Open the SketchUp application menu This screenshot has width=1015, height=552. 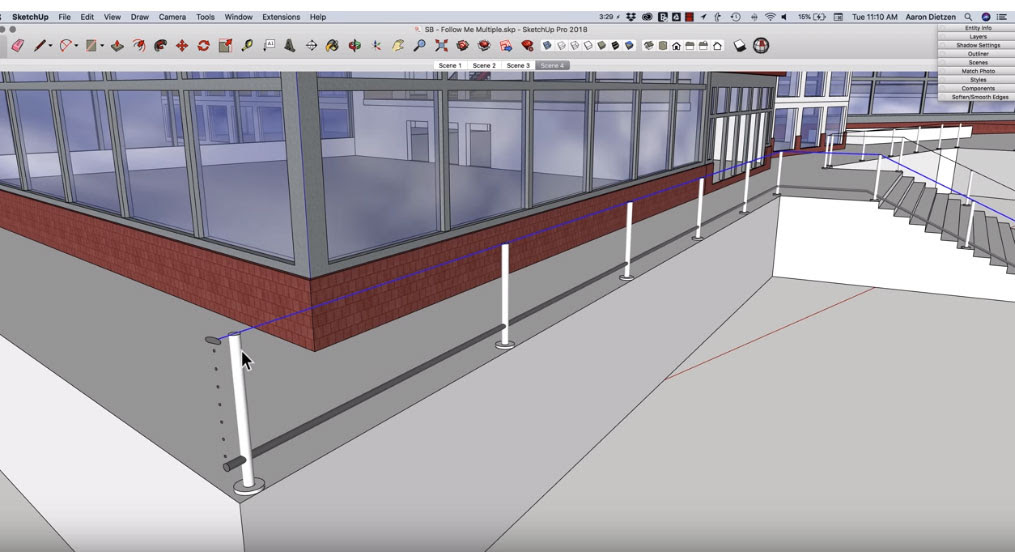[x=30, y=17]
